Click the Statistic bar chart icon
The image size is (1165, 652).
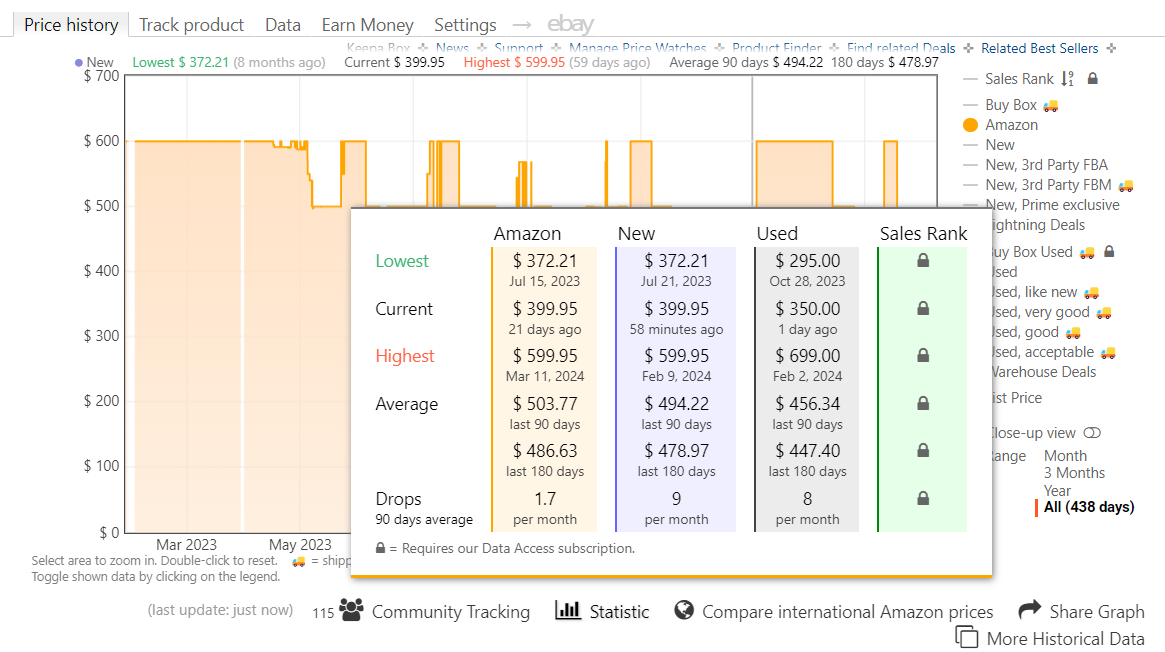point(568,610)
